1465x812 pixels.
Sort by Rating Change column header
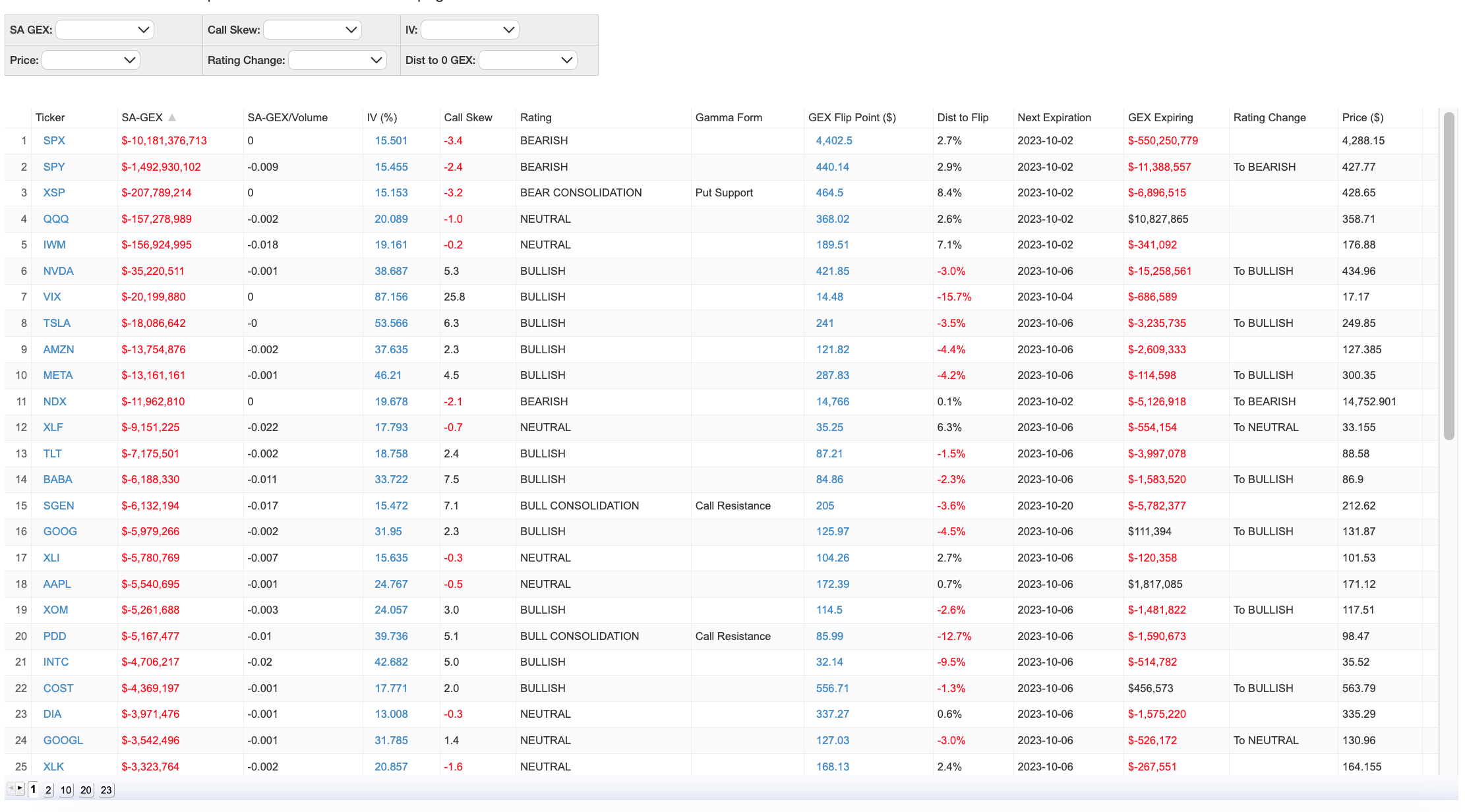1269,117
